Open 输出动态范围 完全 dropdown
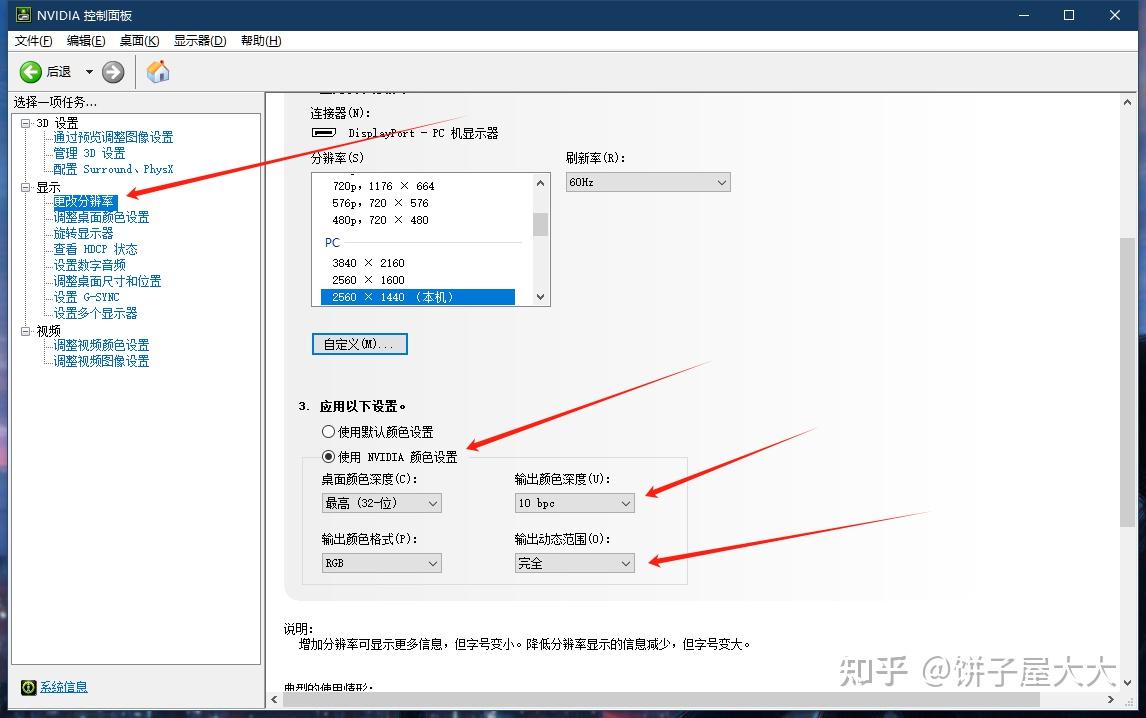This screenshot has width=1146, height=718. [574, 563]
